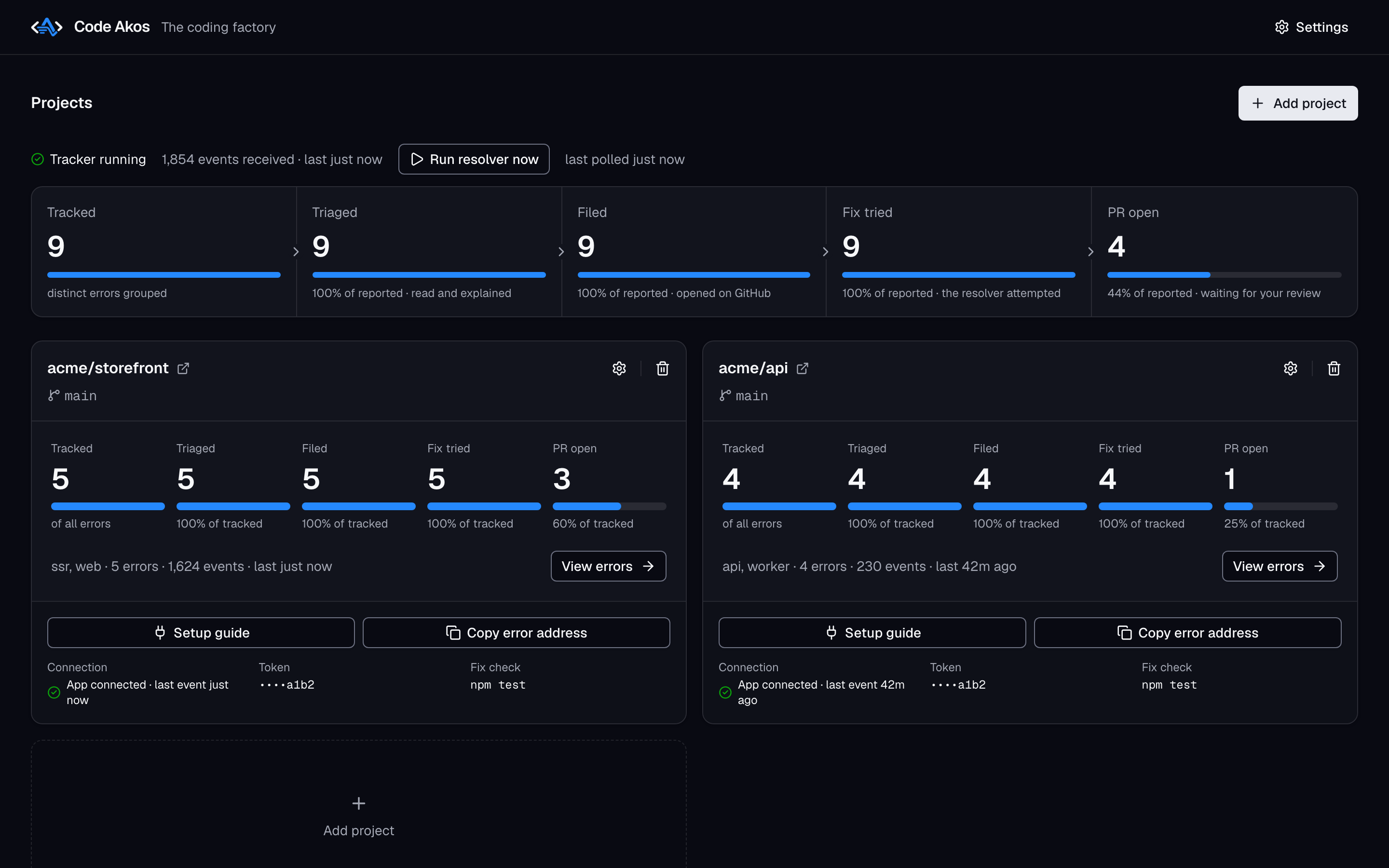Click the acme/api project title
The height and width of the screenshot is (868, 1389).
coord(753,368)
